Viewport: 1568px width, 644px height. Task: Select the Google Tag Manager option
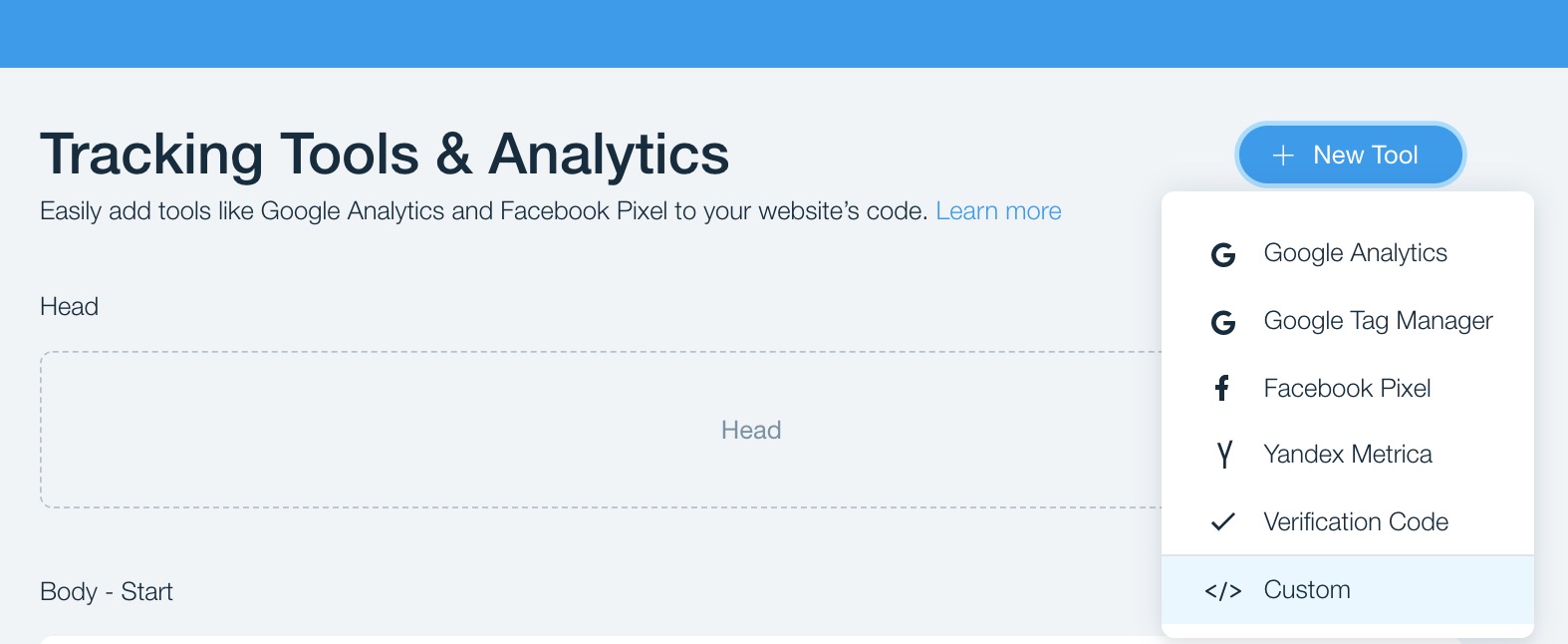pos(1378,321)
